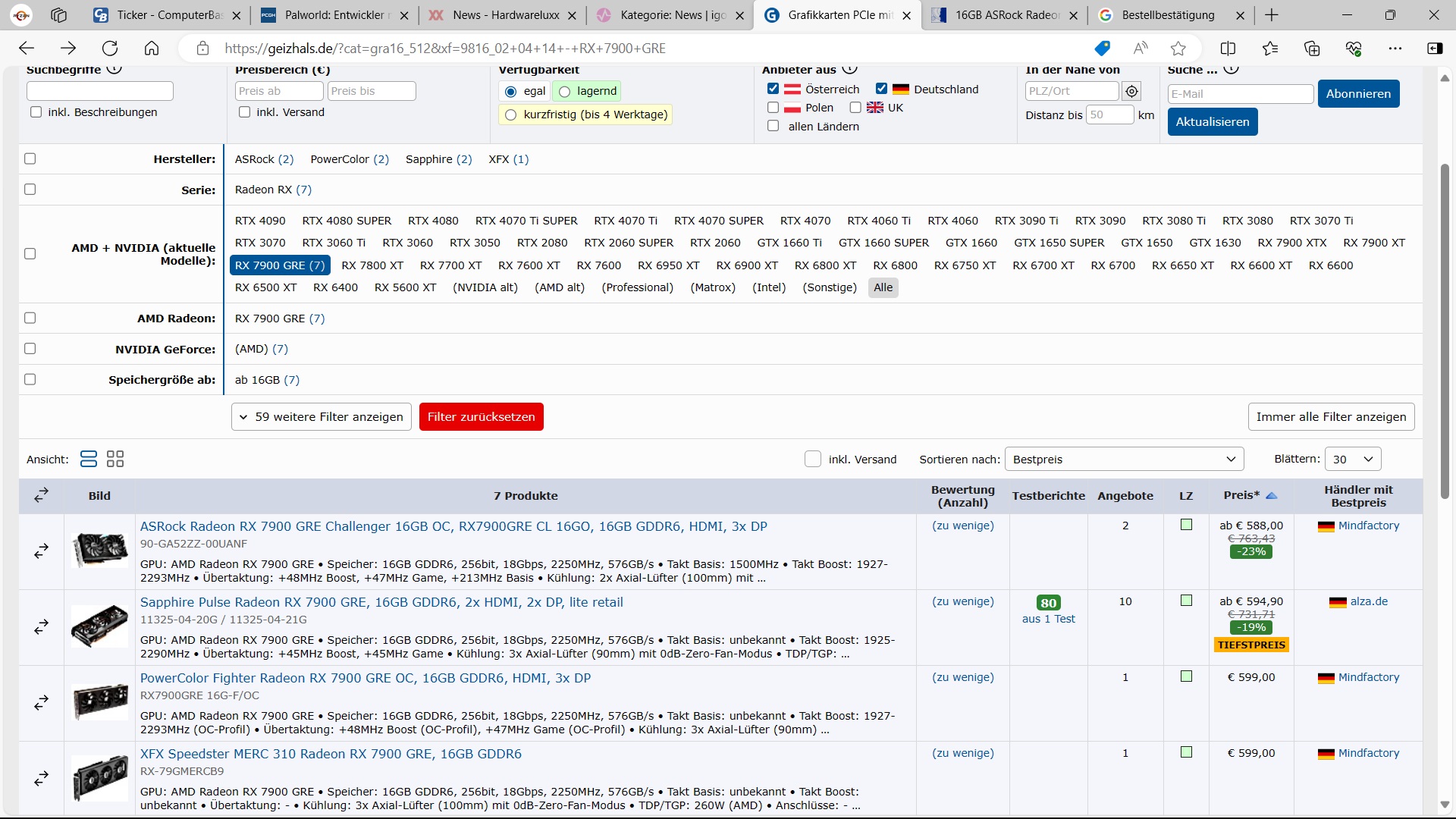Select the 'lagernd' availability radio button
This screenshot has height=819, width=1456.
point(564,92)
